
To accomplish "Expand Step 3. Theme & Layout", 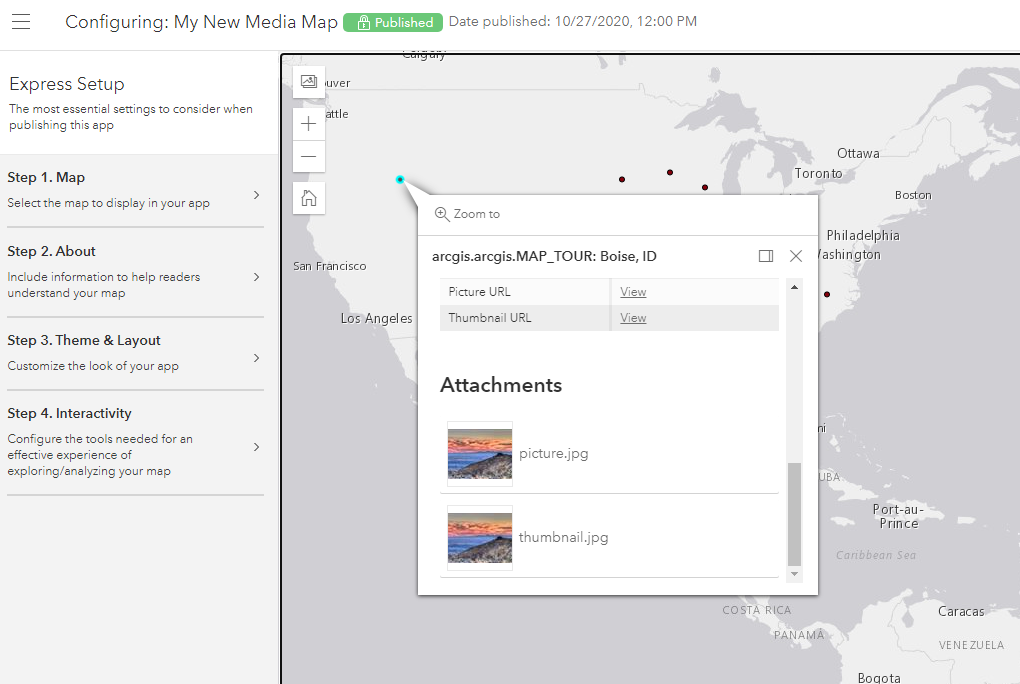I will click(135, 353).
